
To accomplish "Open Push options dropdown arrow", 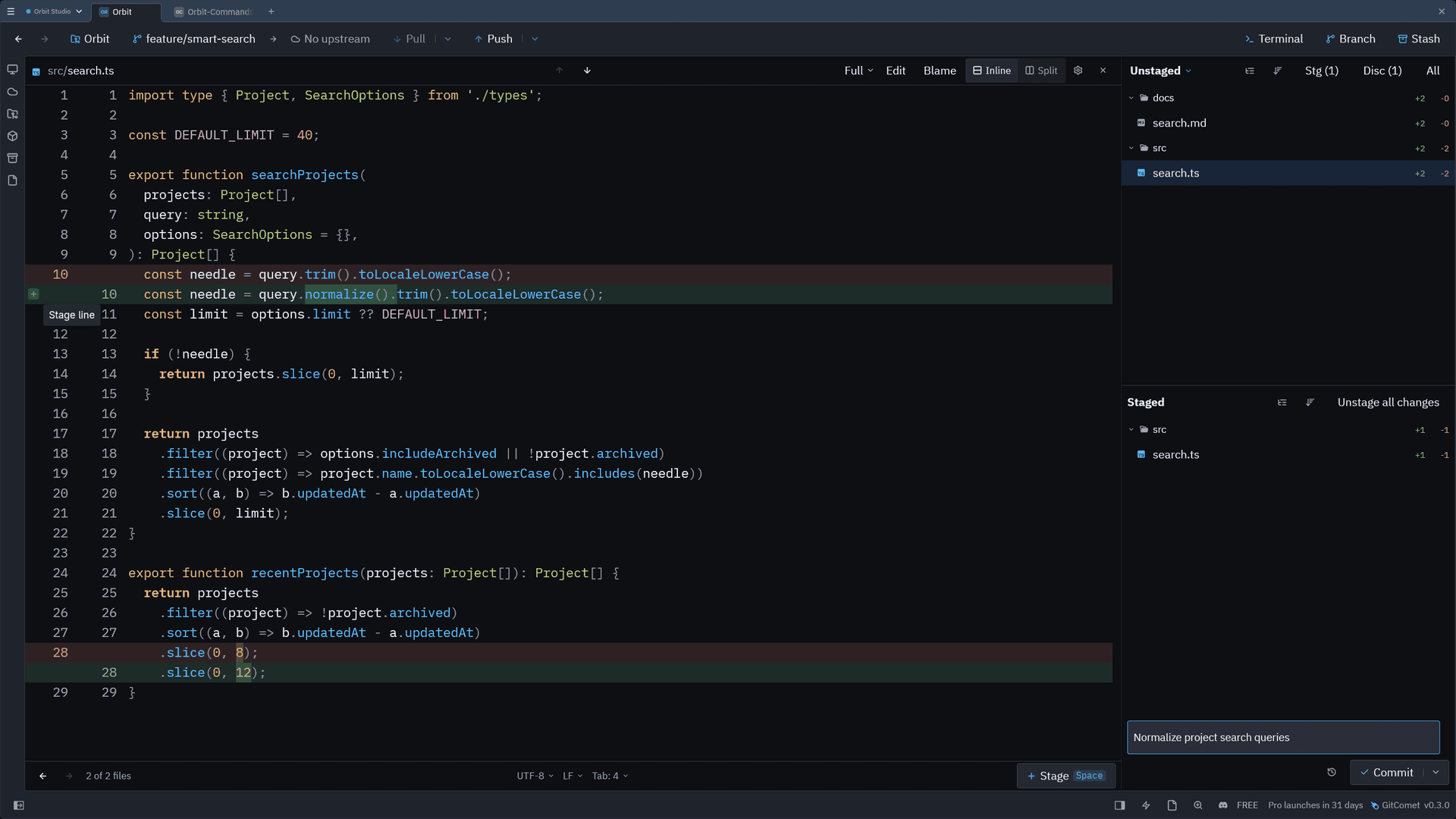I will click(535, 39).
